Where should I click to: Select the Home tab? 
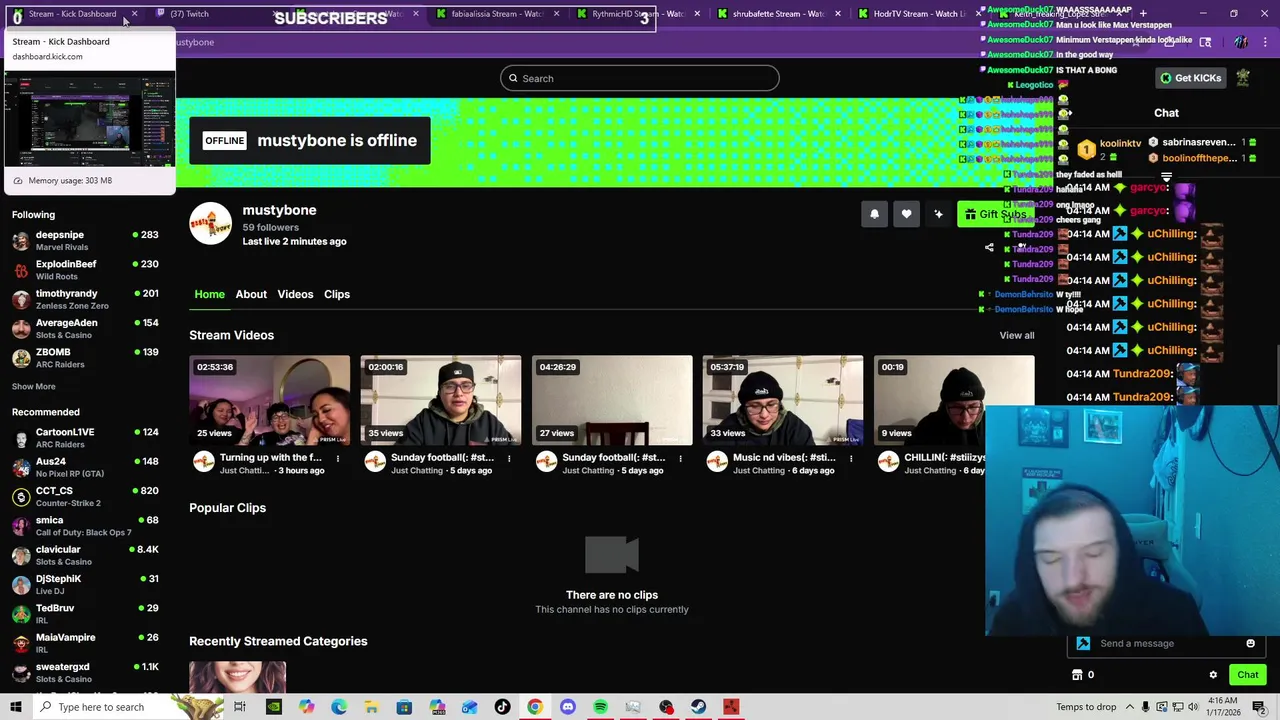[209, 294]
